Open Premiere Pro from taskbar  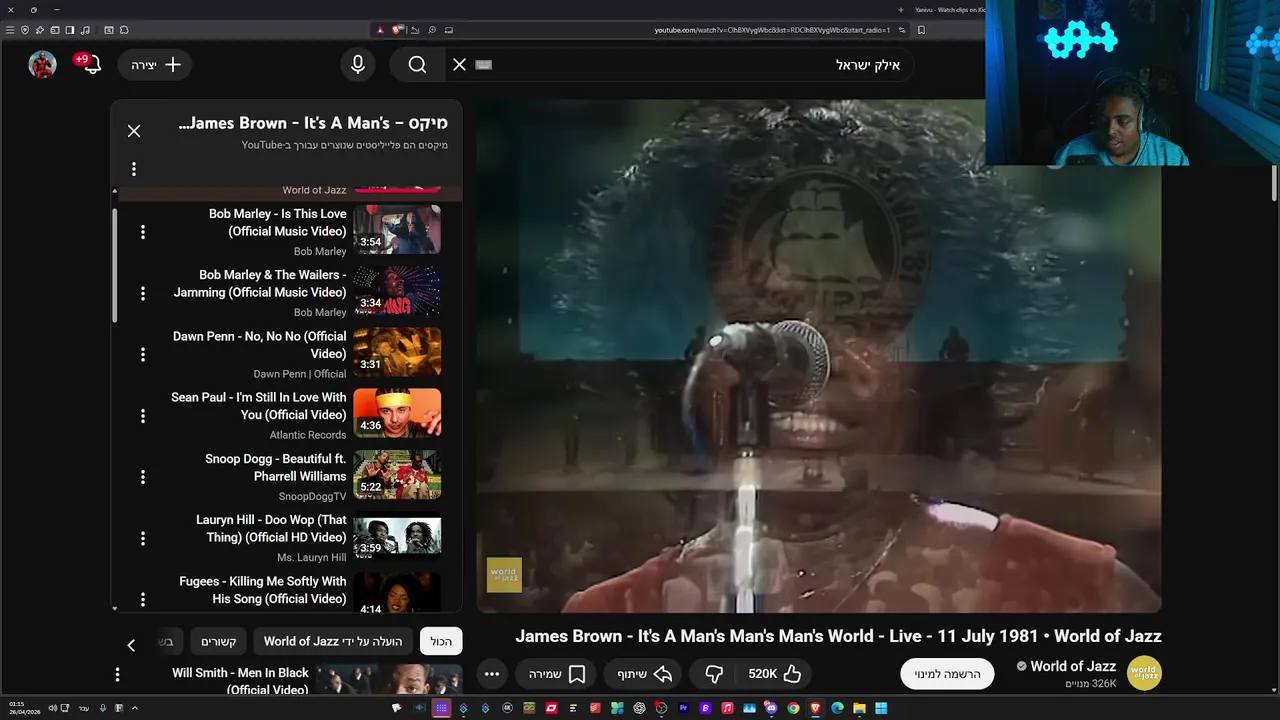[683, 708]
